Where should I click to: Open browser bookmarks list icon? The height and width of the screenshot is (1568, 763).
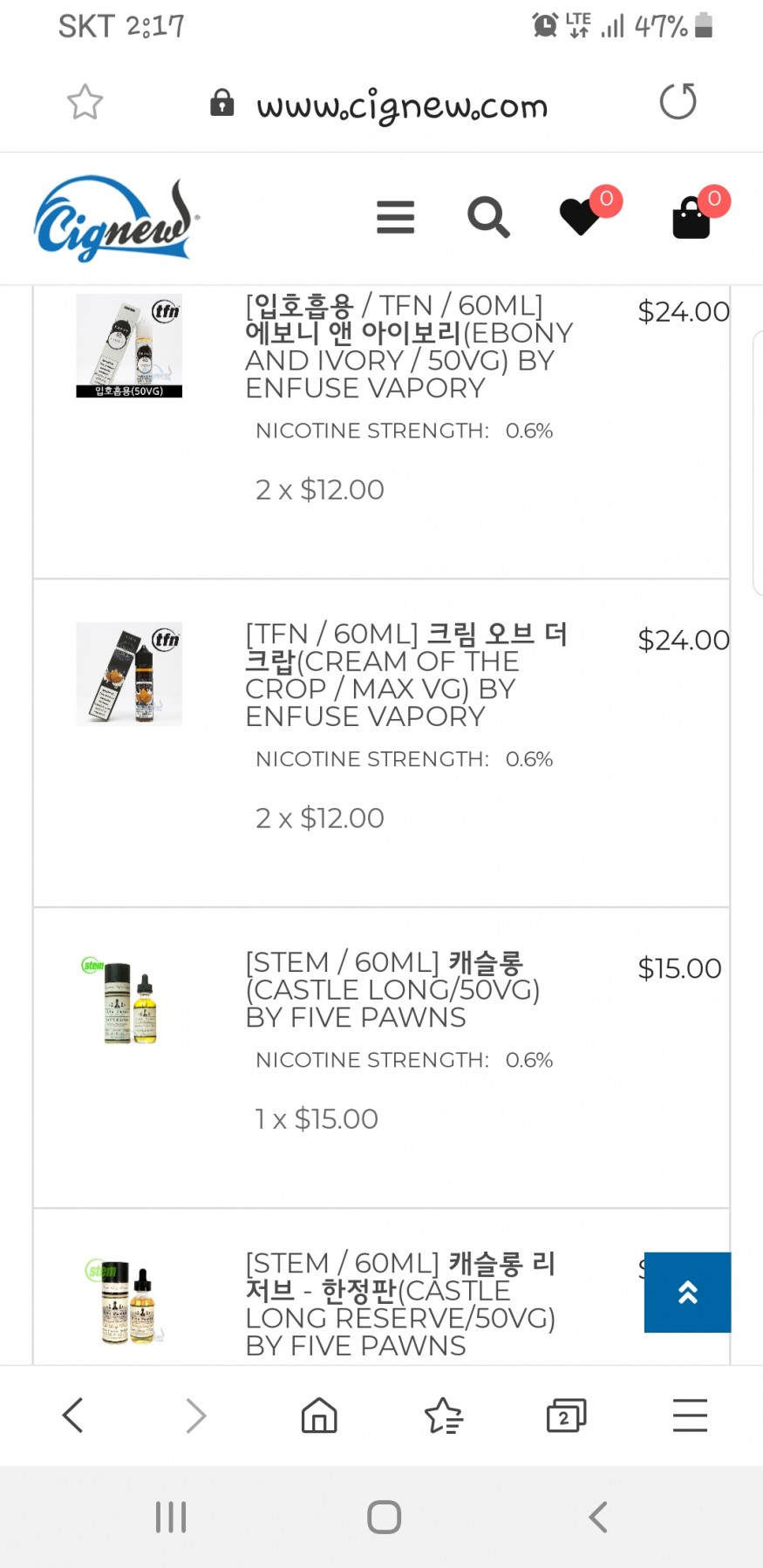click(443, 1415)
